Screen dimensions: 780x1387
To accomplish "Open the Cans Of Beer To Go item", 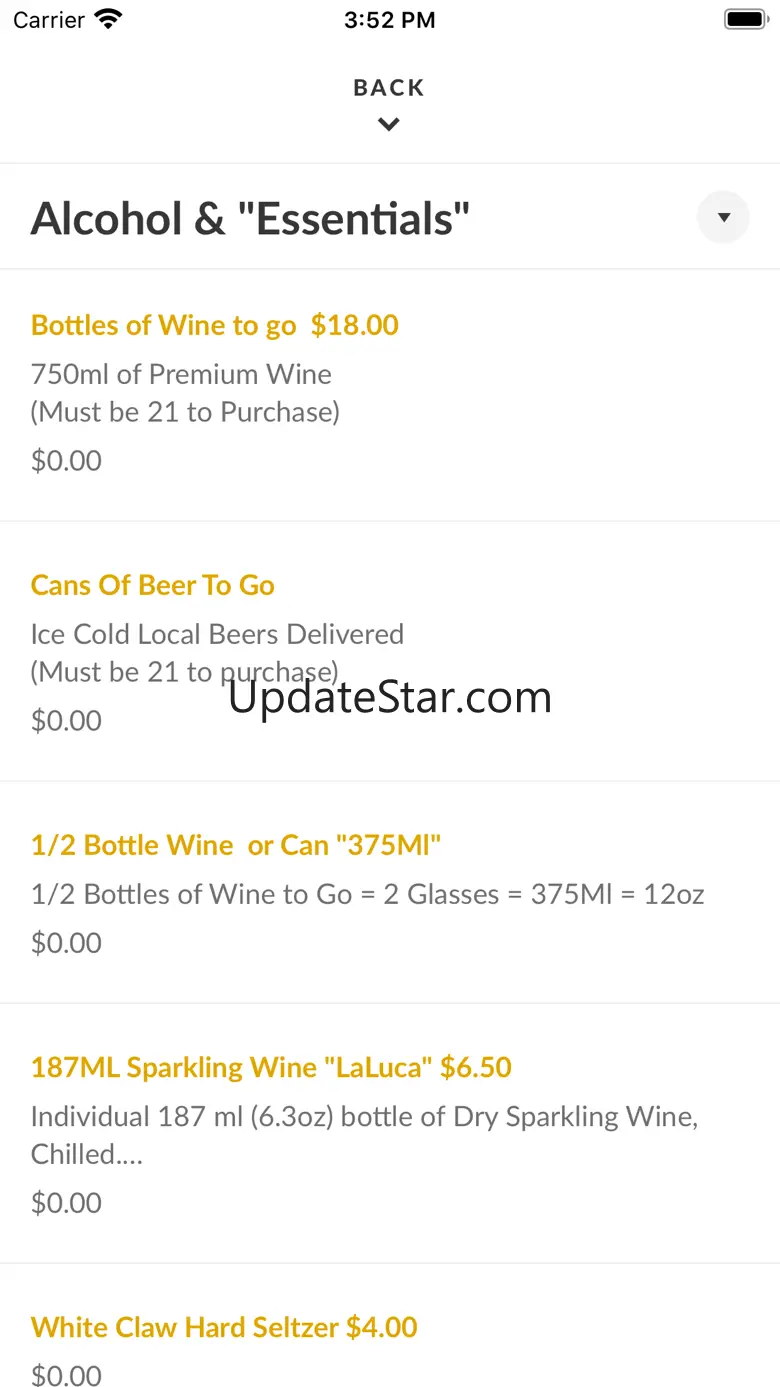I will click(x=153, y=585).
